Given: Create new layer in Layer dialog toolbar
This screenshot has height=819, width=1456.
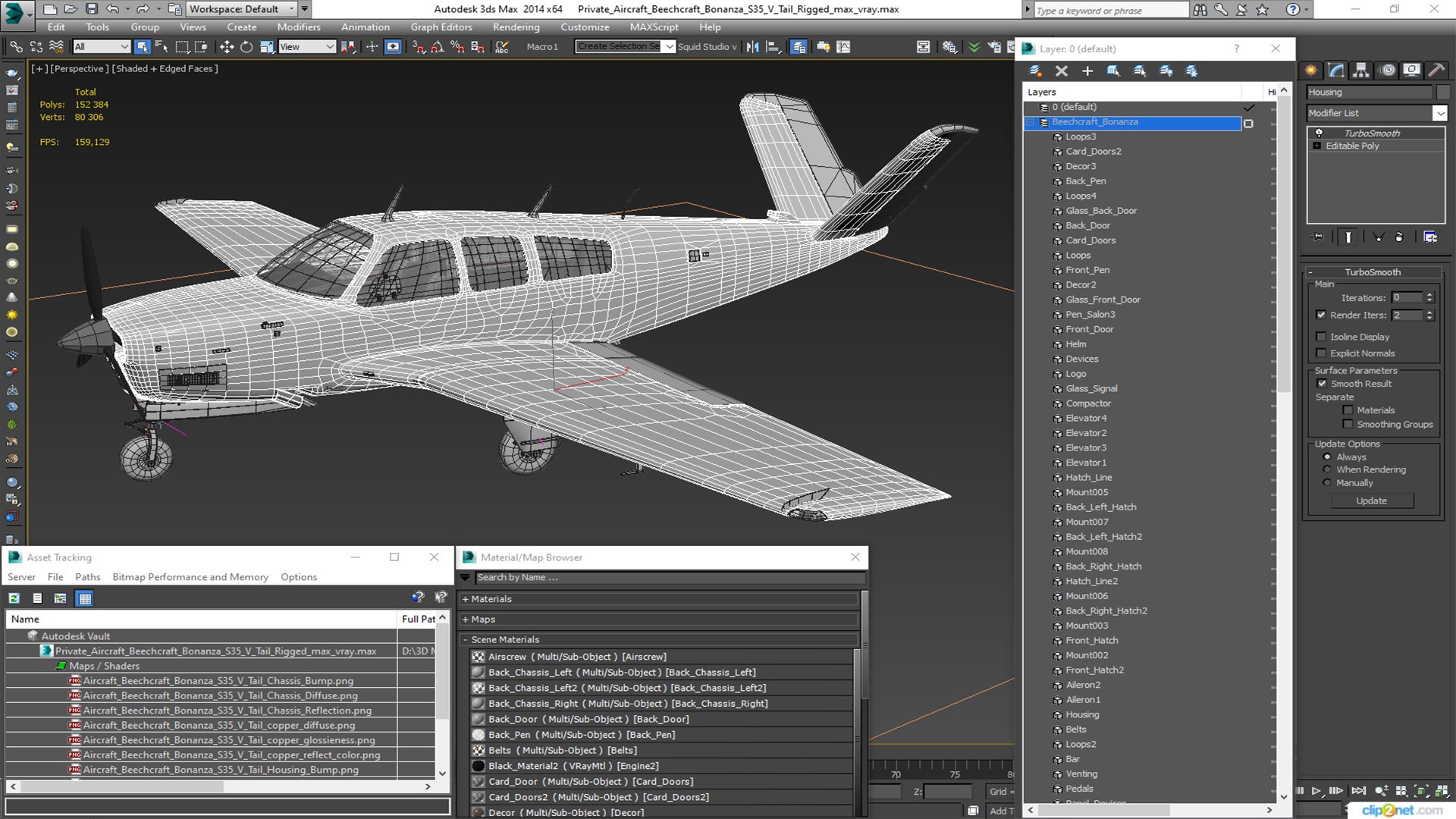Looking at the screenshot, I should coord(1035,71).
